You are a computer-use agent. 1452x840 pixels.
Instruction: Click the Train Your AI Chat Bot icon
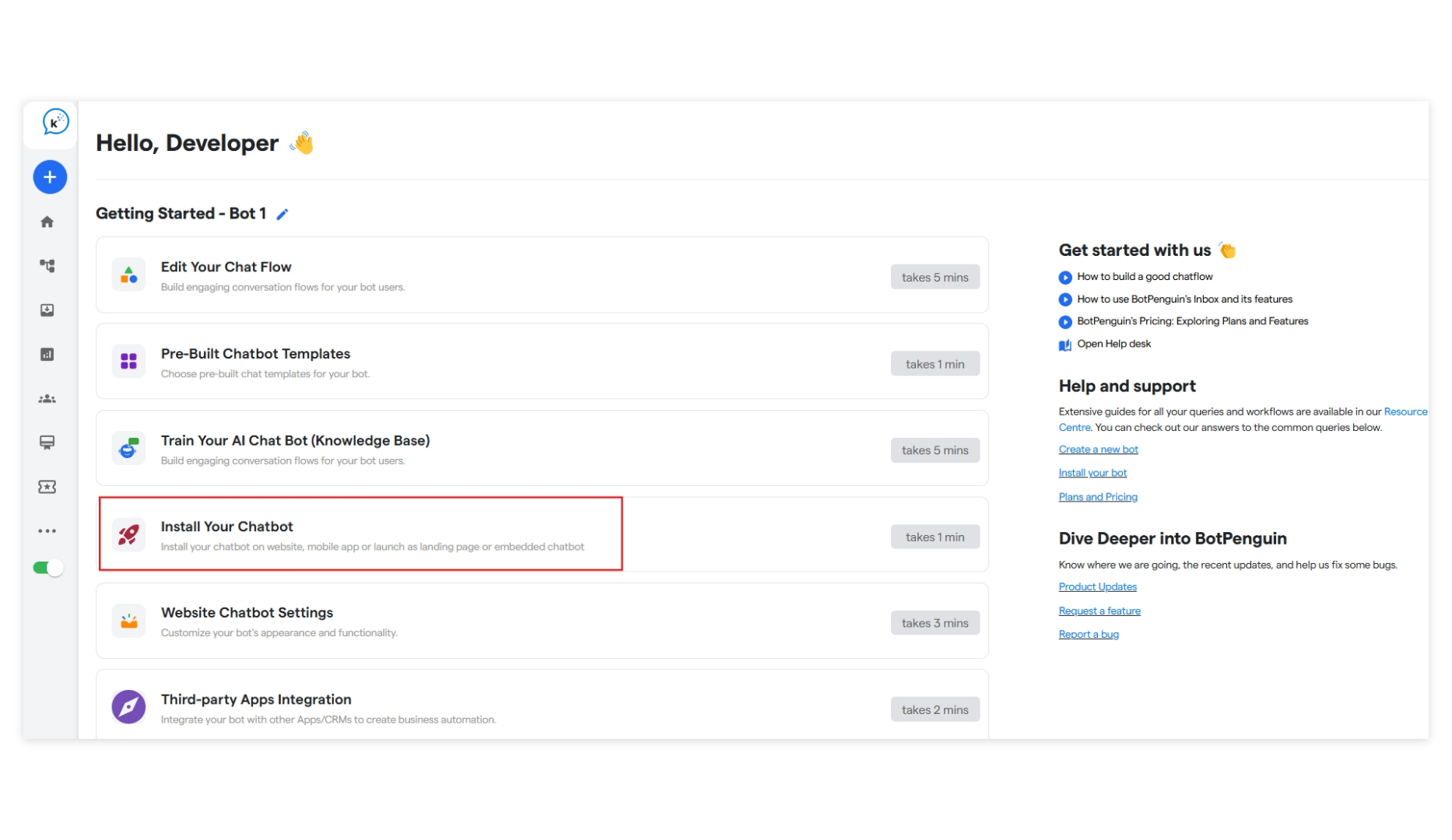(x=128, y=448)
